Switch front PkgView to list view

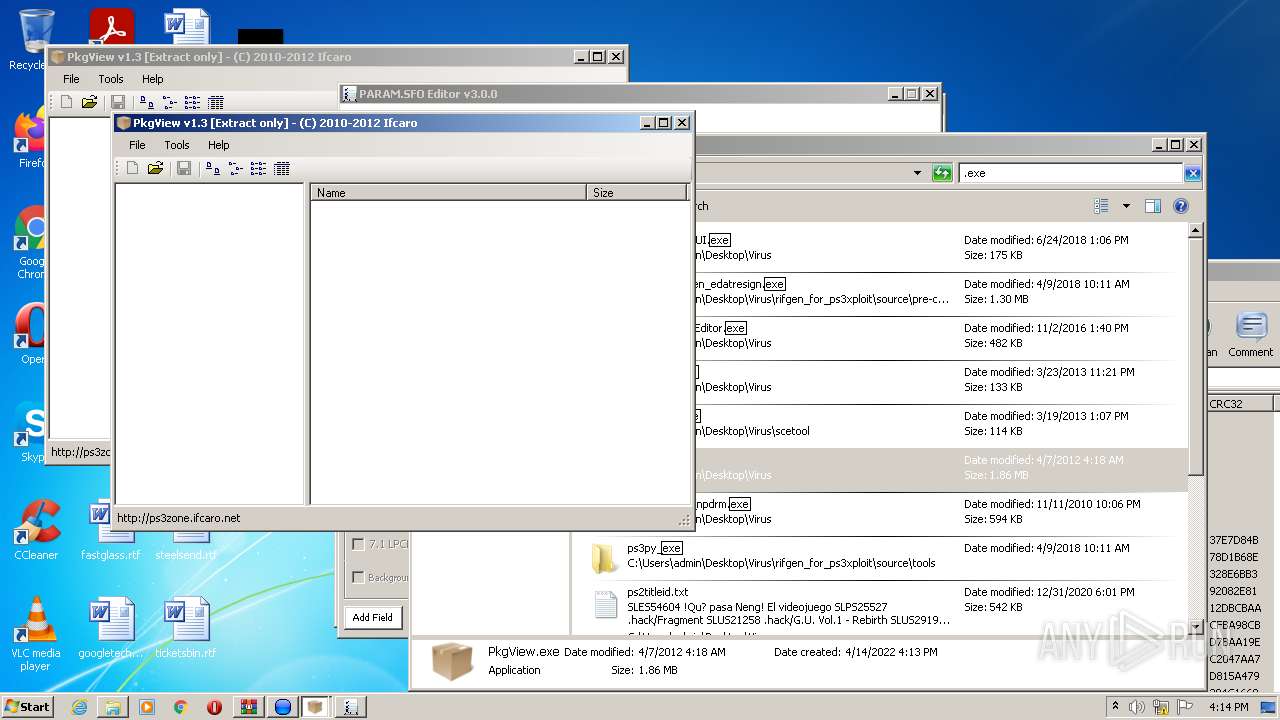pos(258,169)
